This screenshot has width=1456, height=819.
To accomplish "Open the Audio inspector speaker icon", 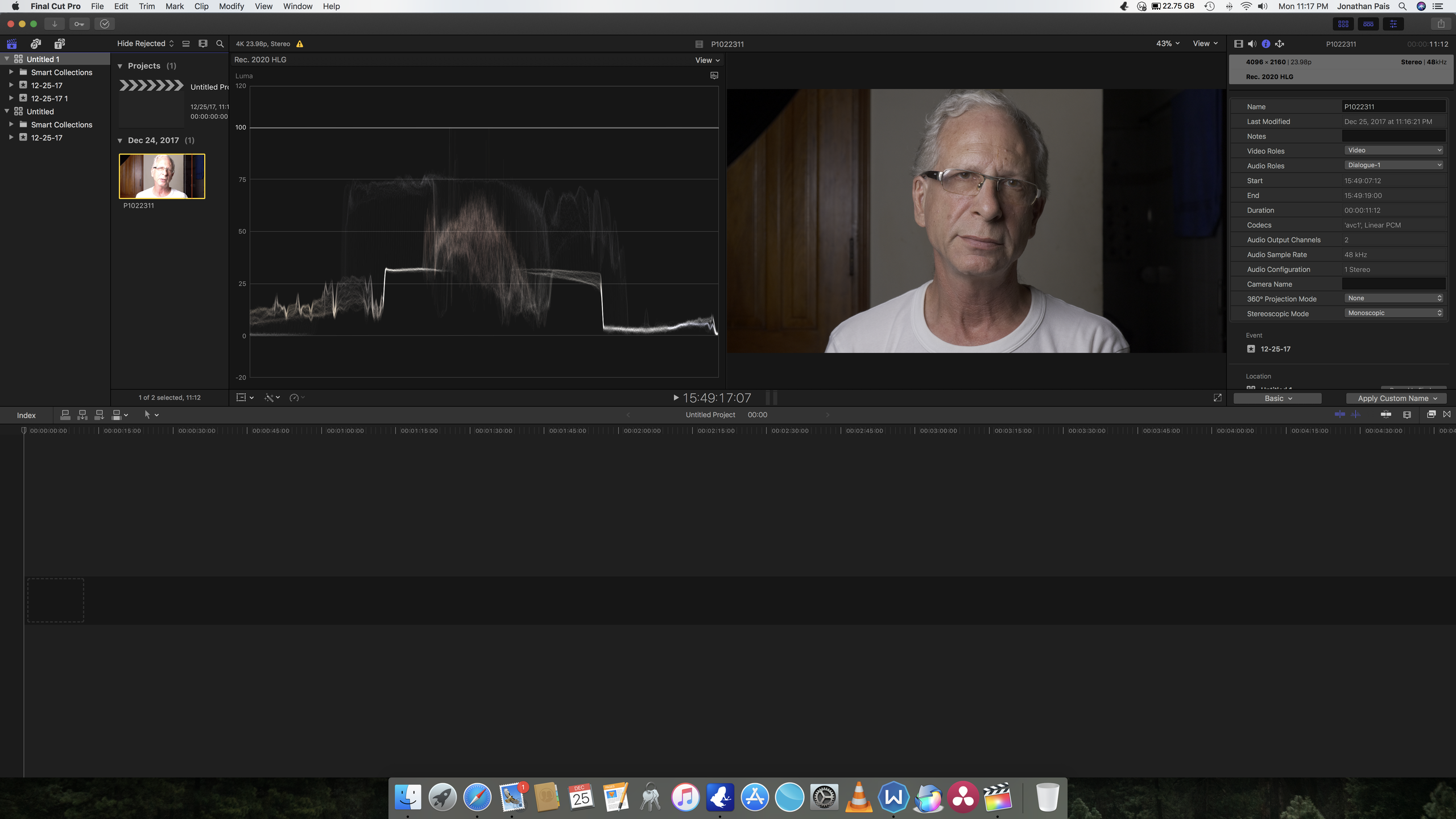I will (x=1252, y=44).
